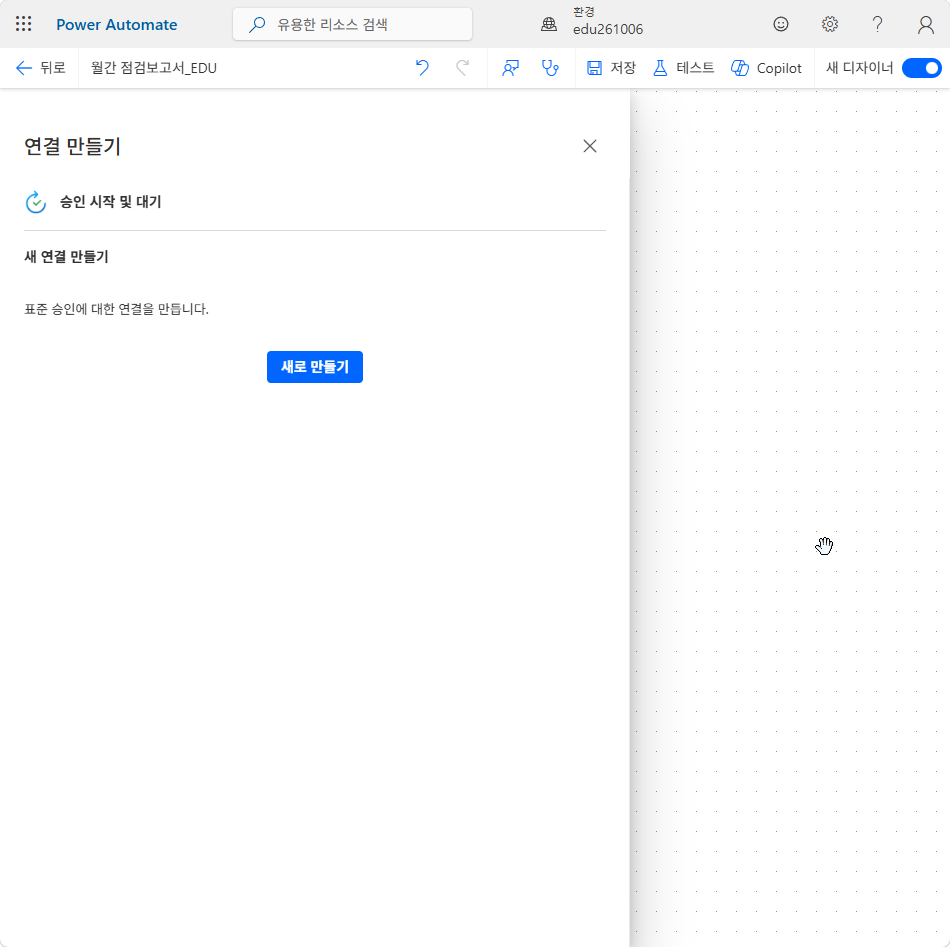Open the Copilot panel
Image resolution: width=950 pixels, height=947 pixels.
click(766, 68)
